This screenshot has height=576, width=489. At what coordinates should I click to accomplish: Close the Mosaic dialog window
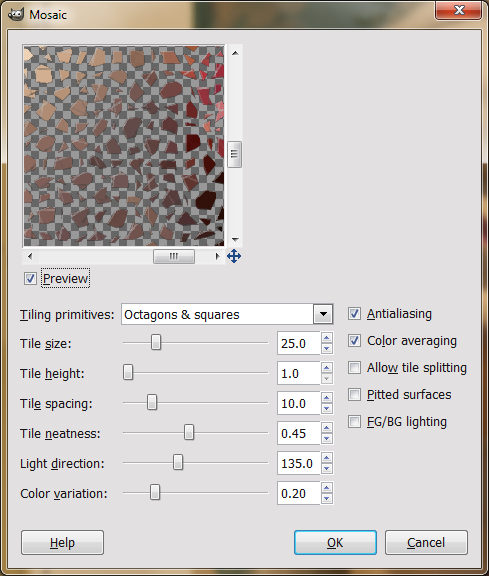pos(459,10)
